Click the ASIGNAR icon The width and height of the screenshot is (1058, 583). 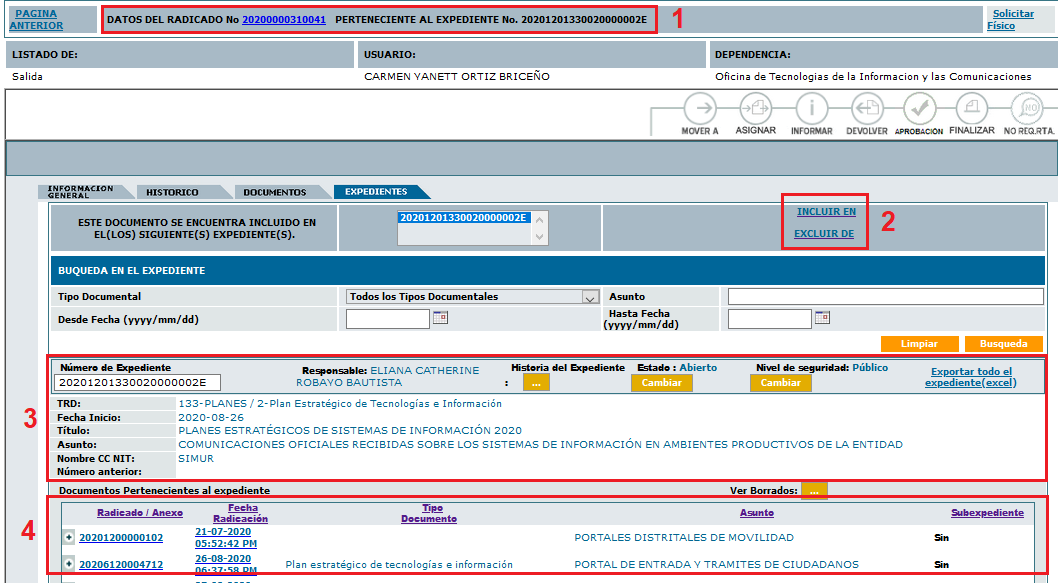tap(756, 108)
